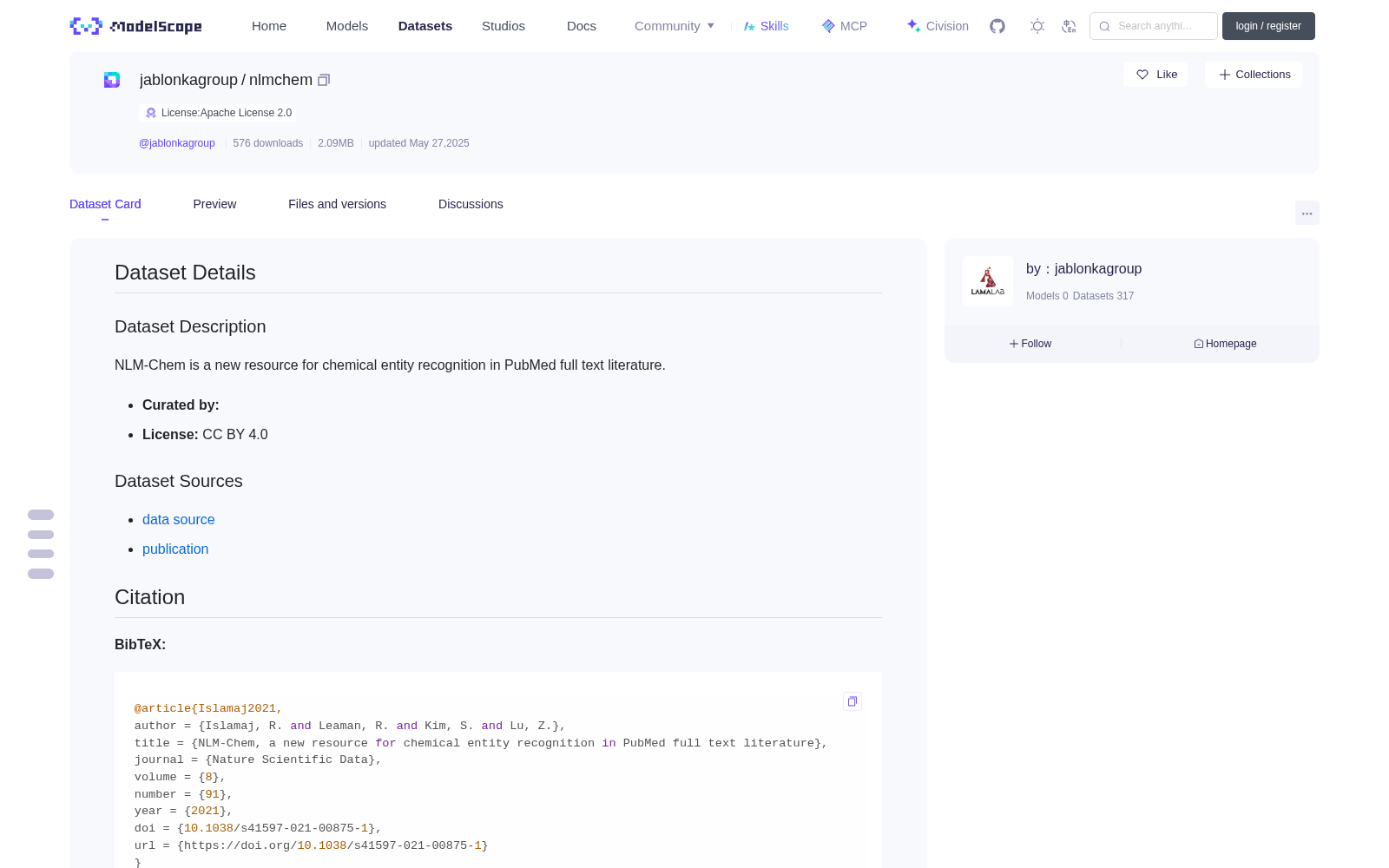The width and height of the screenshot is (1389, 868).
Task: Focus the Search anything input field
Action: [1154, 26]
